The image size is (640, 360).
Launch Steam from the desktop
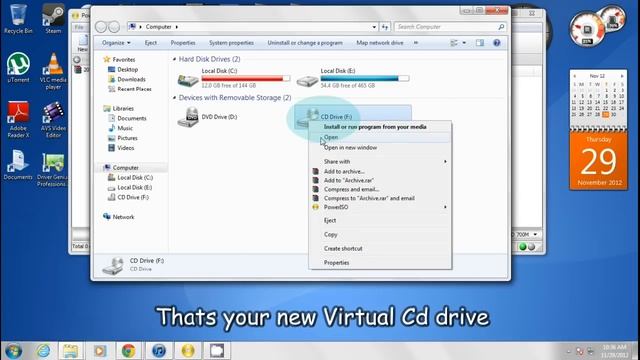click(x=53, y=18)
